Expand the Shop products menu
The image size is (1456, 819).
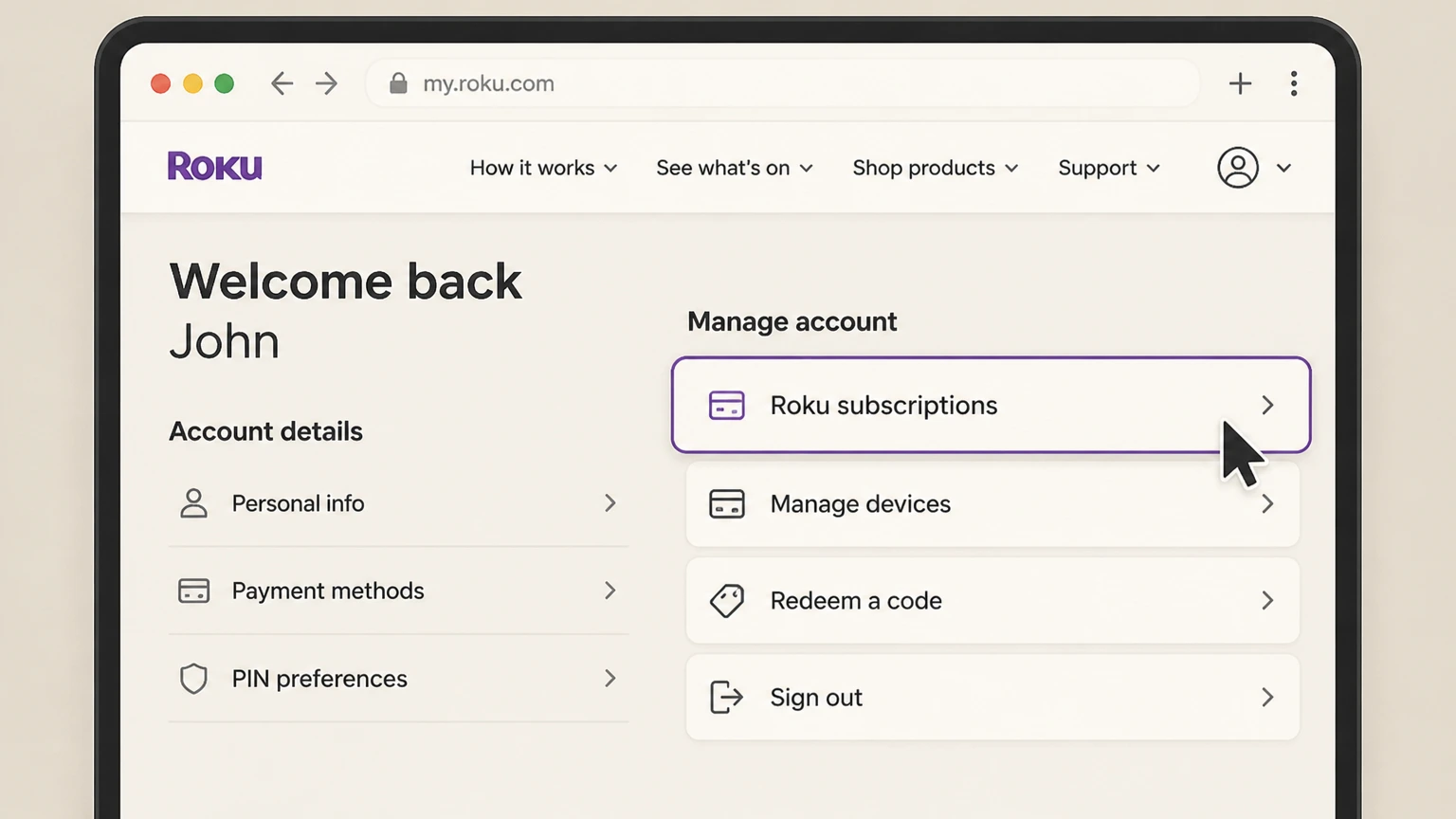pyautogui.click(x=936, y=168)
